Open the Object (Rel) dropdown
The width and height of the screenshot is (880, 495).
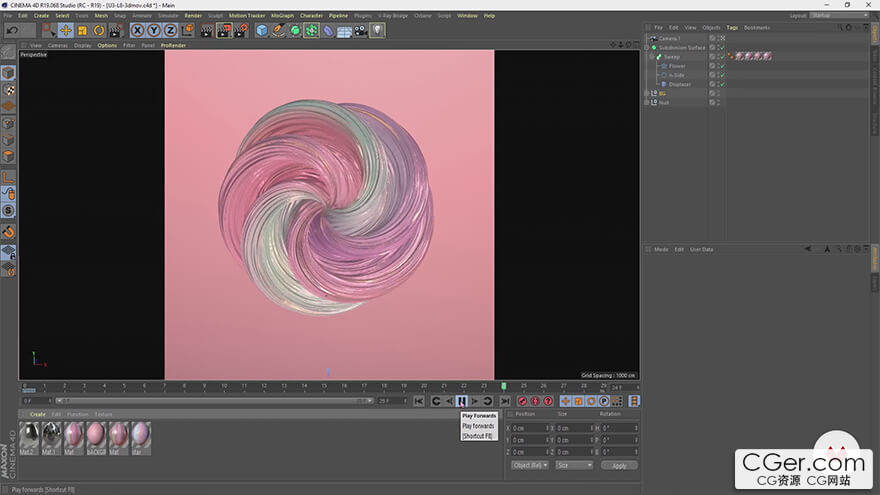pyautogui.click(x=529, y=465)
